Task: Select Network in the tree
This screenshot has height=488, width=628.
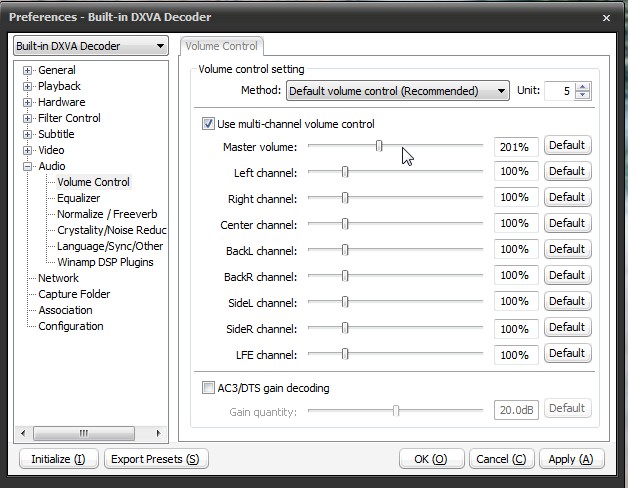Action: click(58, 278)
